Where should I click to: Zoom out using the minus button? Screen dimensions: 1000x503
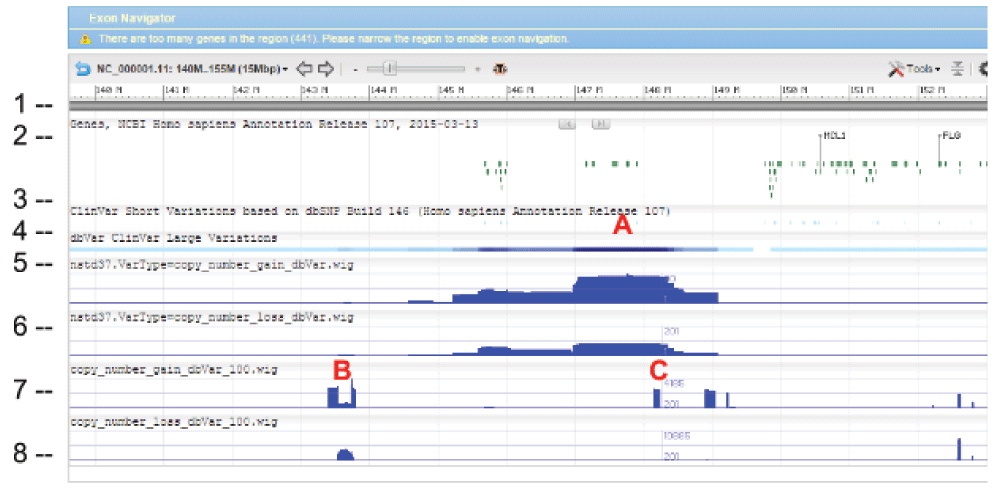coord(356,69)
